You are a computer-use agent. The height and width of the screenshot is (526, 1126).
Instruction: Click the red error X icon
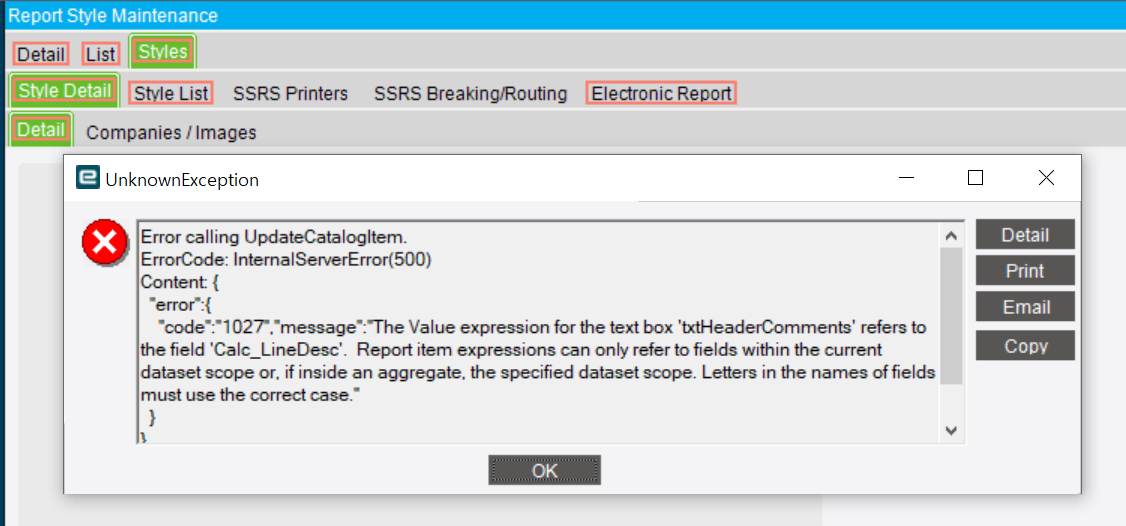tap(105, 243)
